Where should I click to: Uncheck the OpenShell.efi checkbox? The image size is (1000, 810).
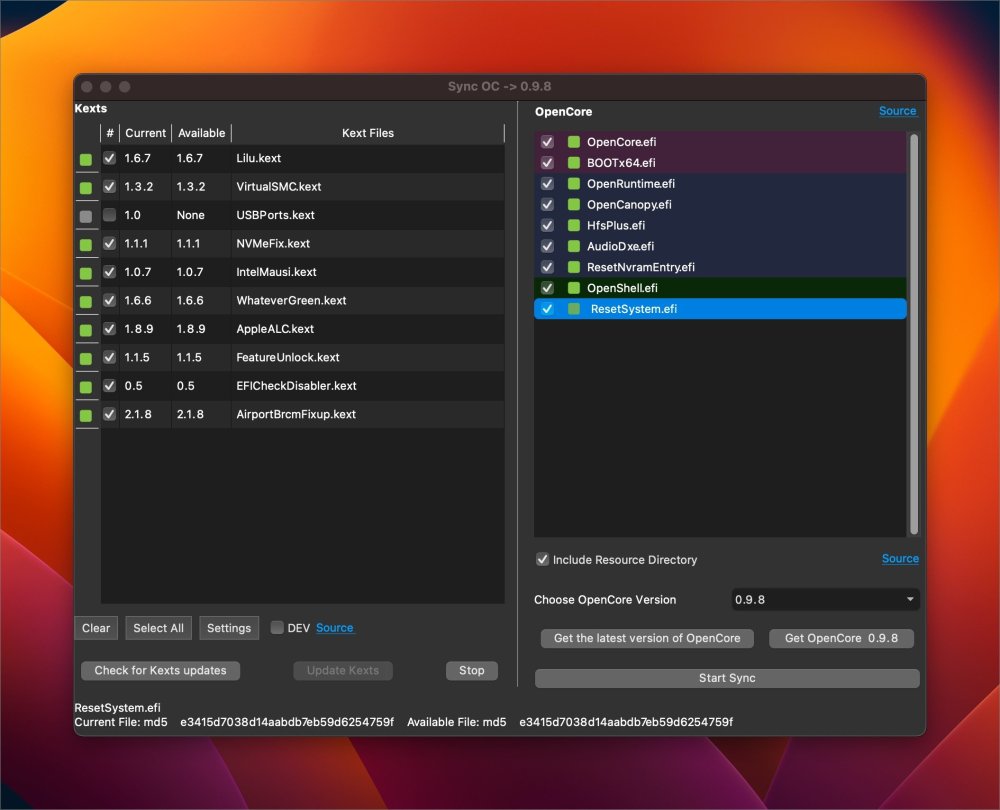(x=547, y=288)
